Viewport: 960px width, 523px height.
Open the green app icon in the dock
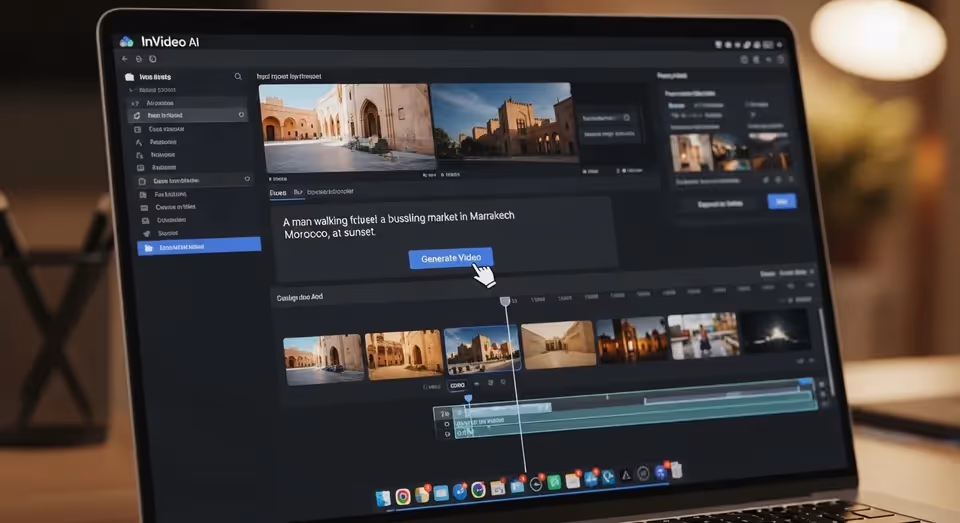(555, 483)
